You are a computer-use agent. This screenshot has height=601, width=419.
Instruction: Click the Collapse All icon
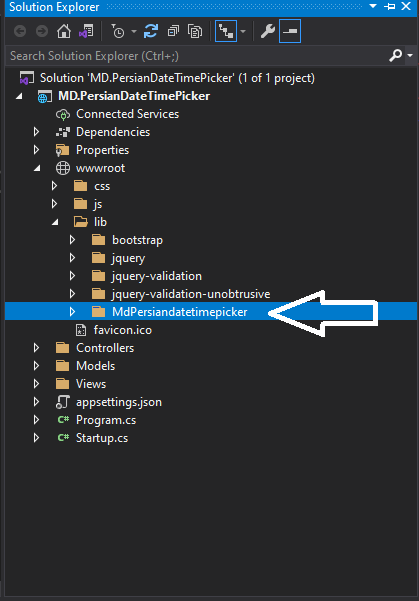point(173,31)
